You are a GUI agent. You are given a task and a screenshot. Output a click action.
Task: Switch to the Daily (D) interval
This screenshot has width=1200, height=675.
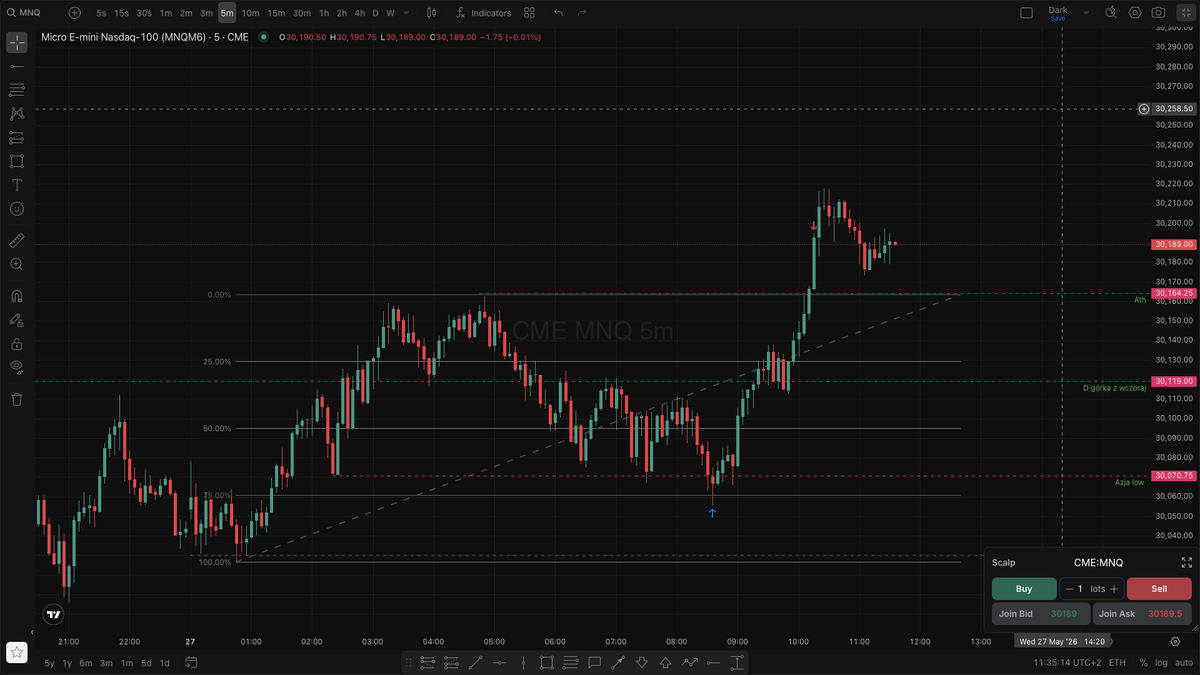click(375, 13)
